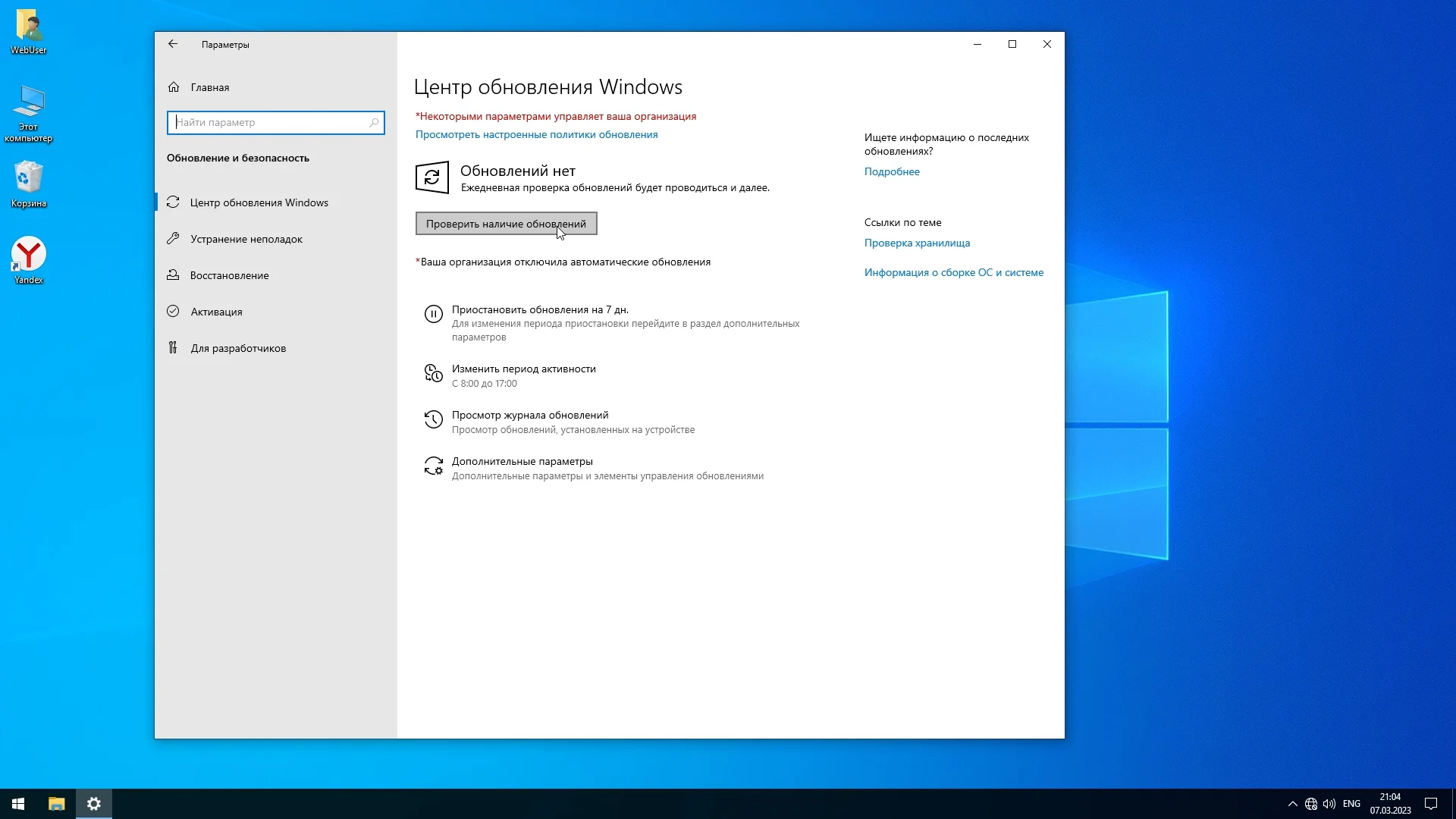Screen dimensions: 1456x819
Task: Open Информация о сборке ОС link
Action: coord(953,272)
